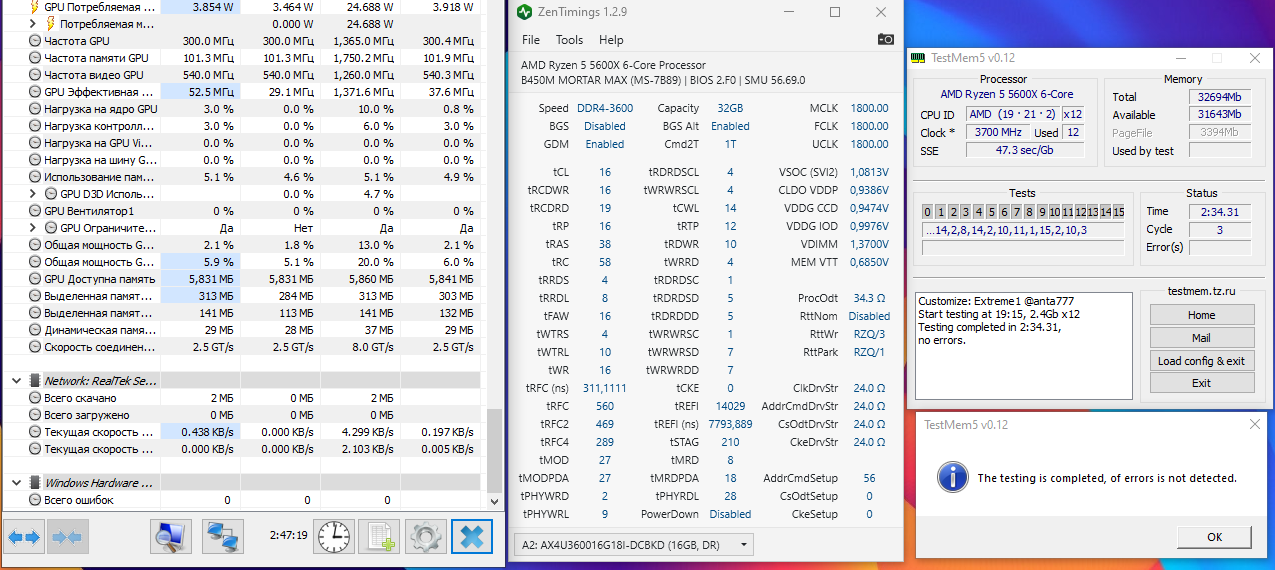Click the 47.3 sec/Gb SSE field
Viewport: 1275px width, 570px height.
coord(1024,150)
